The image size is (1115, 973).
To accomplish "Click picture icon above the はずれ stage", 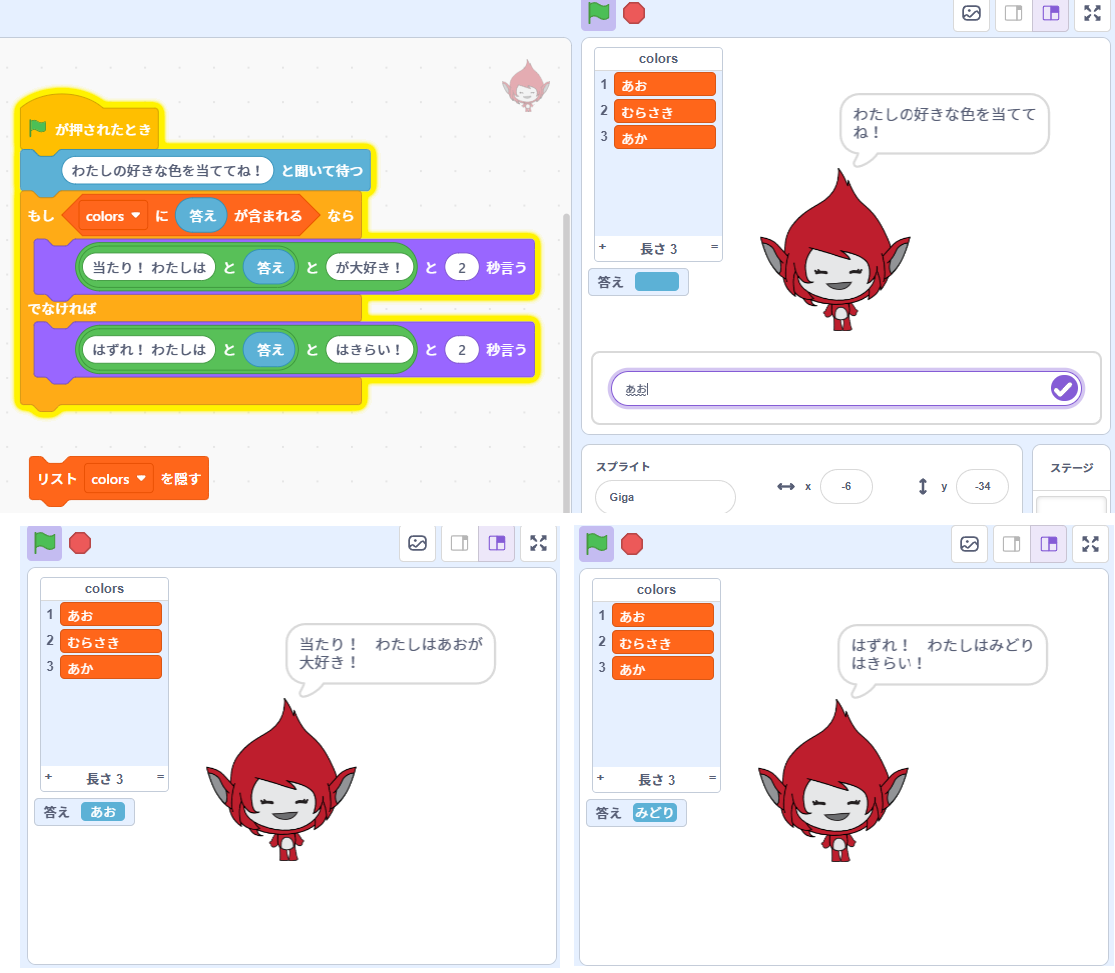I will coord(969,544).
